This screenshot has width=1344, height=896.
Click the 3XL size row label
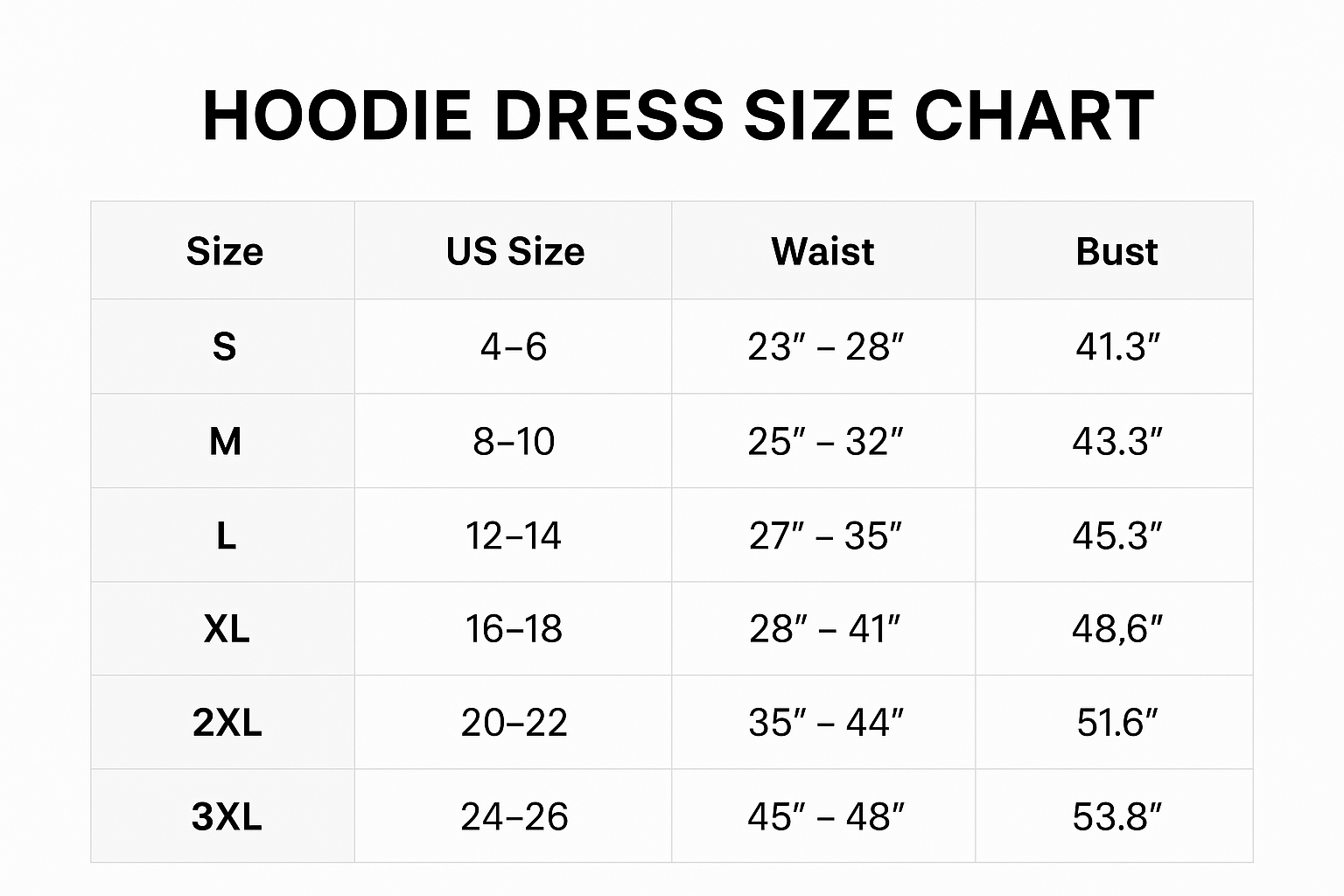coord(227,817)
